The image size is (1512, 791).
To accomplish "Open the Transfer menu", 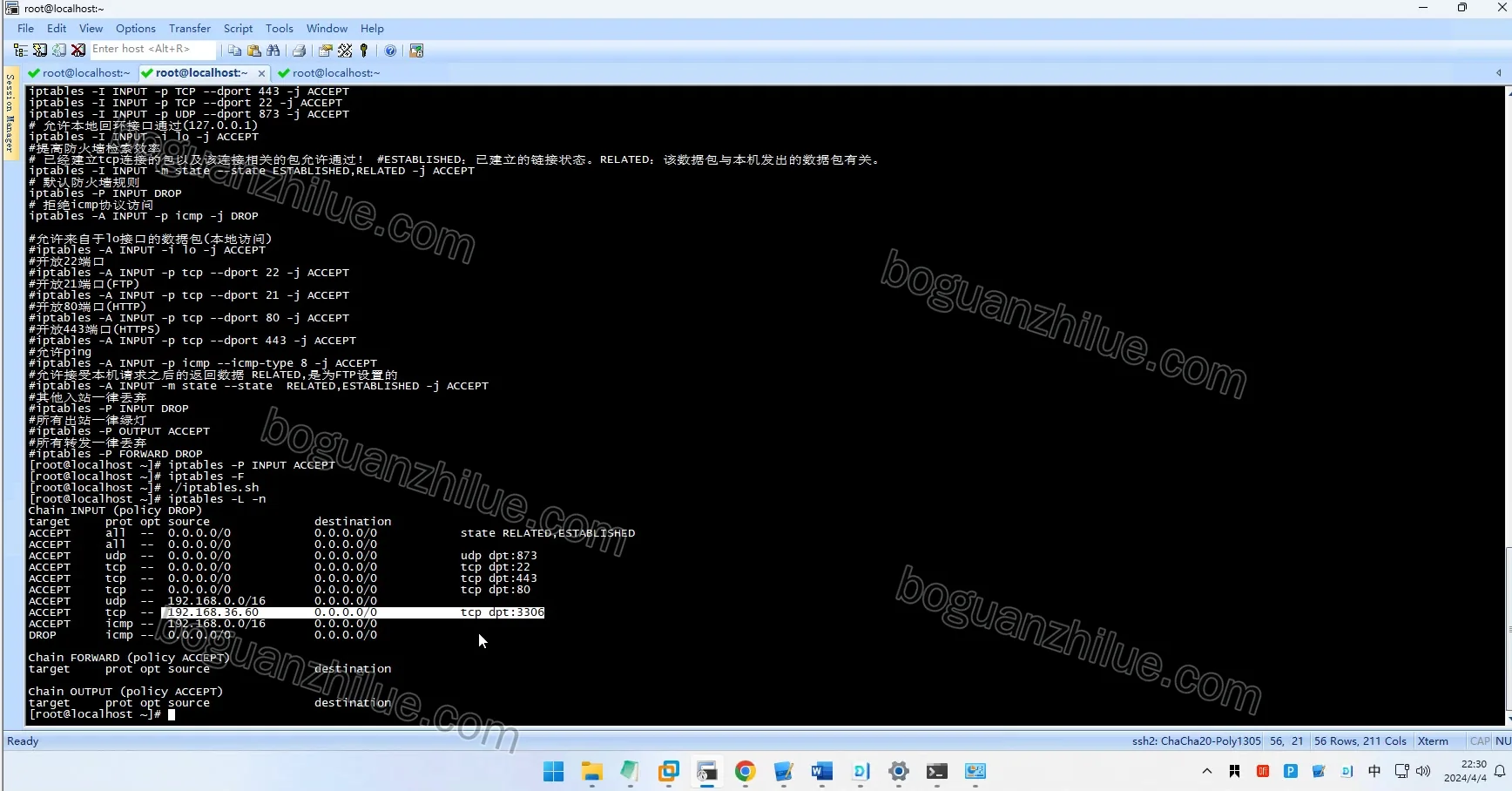I will [x=190, y=29].
